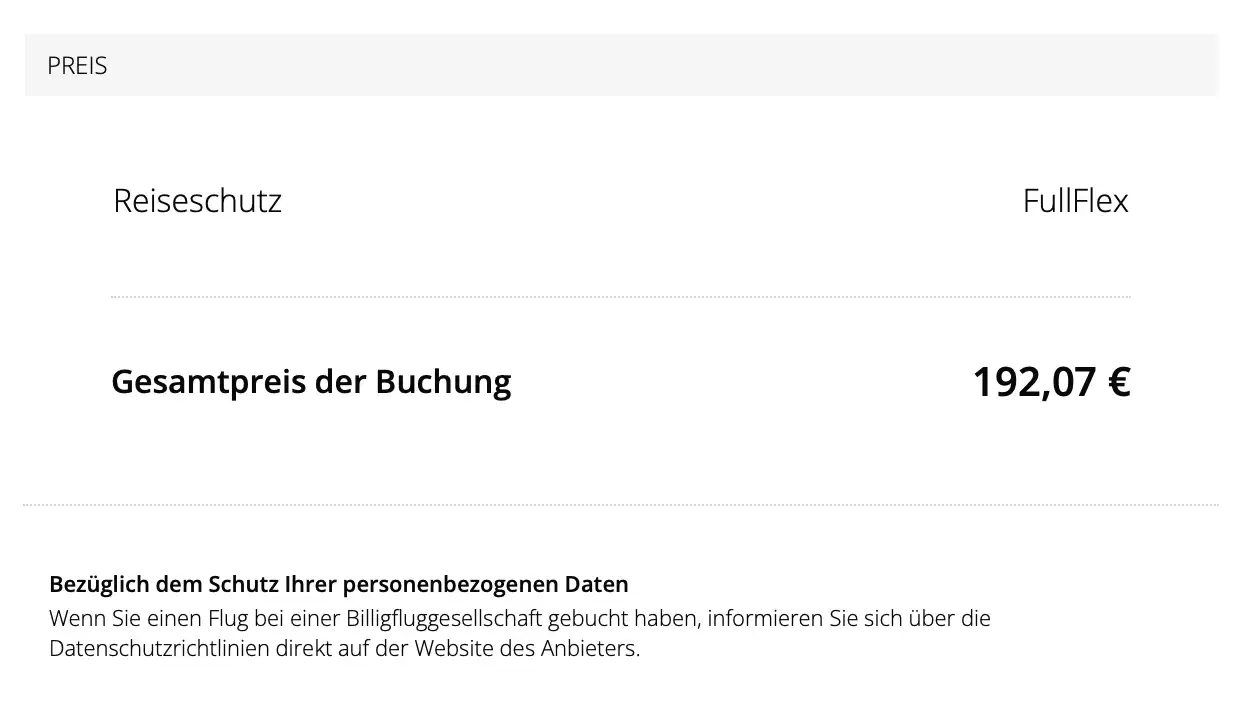Click the dotted divider above the data notice
This screenshot has height=708, width=1258.
pyautogui.click(x=620, y=505)
